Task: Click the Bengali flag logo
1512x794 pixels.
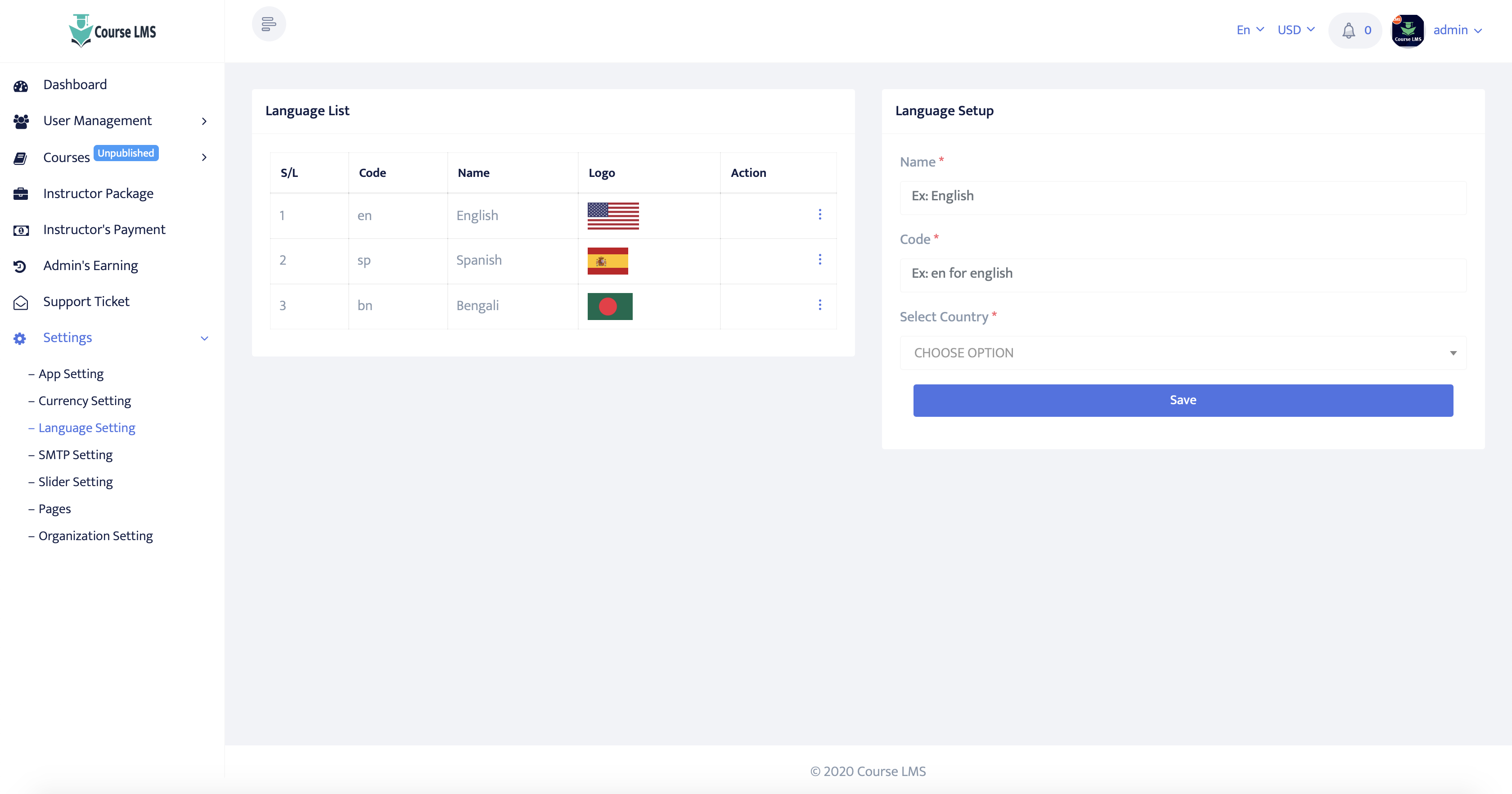Action: point(610,306)
